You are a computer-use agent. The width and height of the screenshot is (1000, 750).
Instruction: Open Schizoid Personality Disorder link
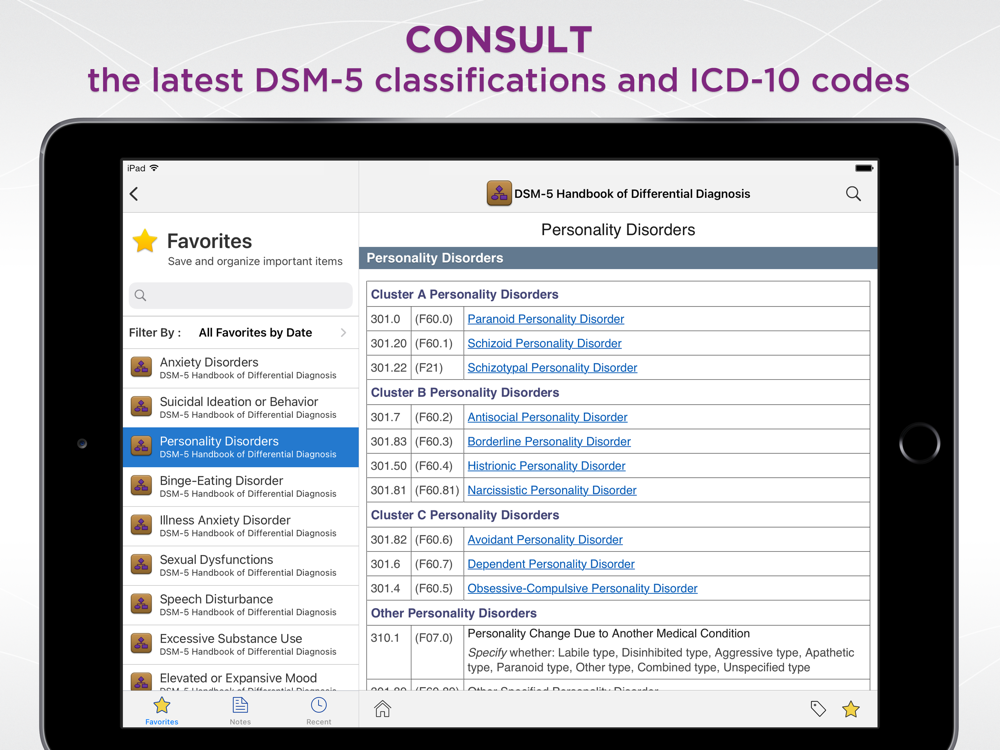545,343
